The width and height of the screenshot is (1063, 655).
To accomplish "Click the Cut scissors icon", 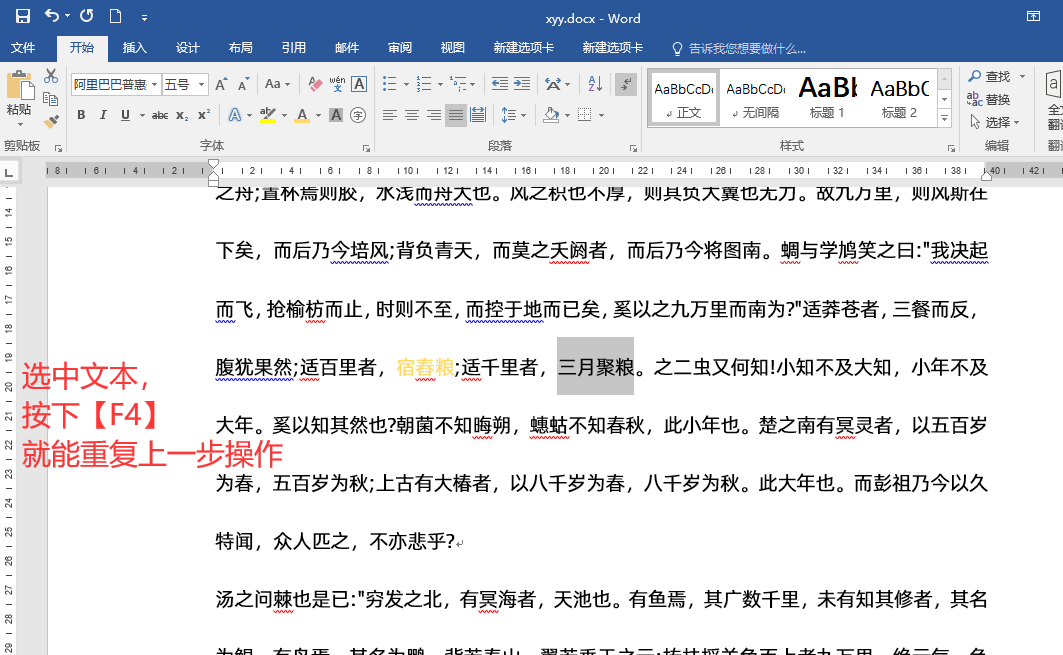I will (52, 76).
